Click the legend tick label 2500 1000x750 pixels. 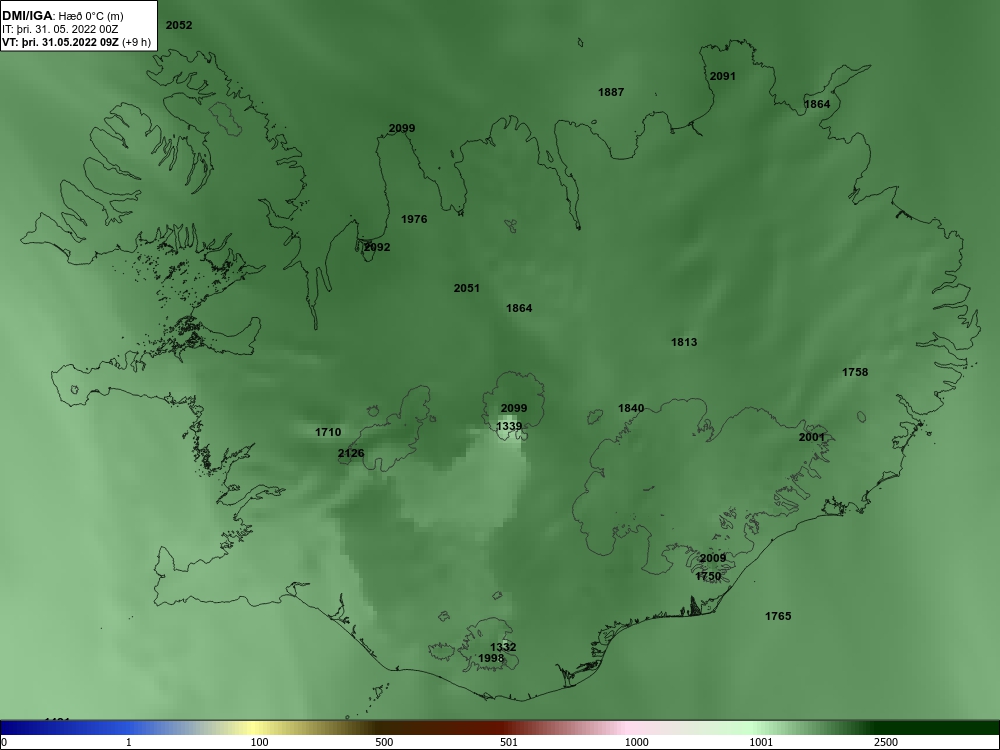click(885, 742)
